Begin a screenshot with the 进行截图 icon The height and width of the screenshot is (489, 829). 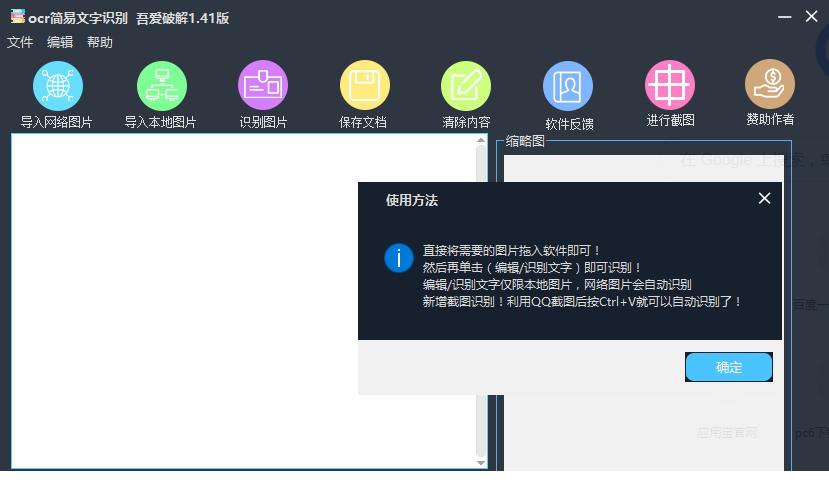[669, 85]
